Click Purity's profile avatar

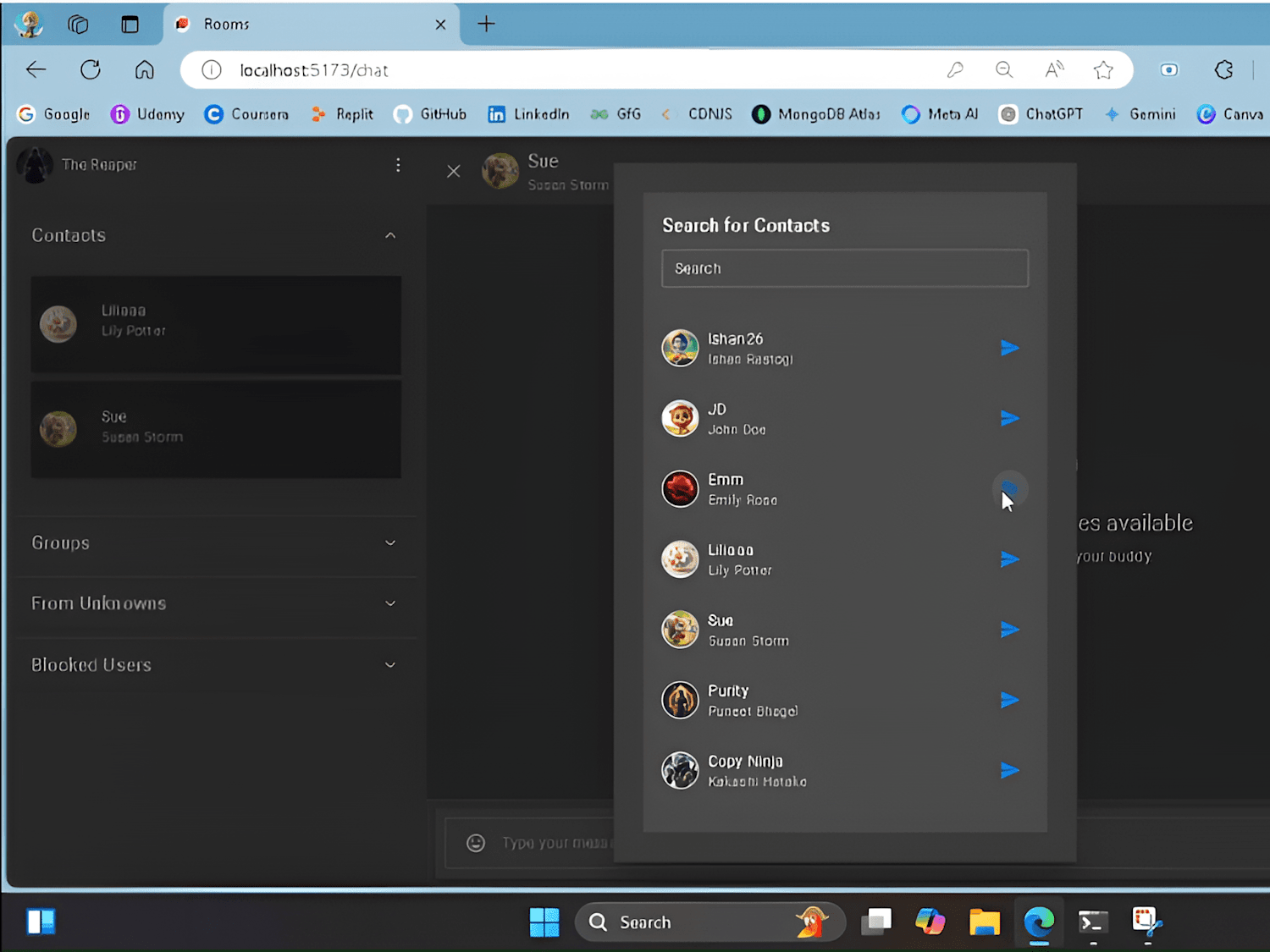pos(680,700)
